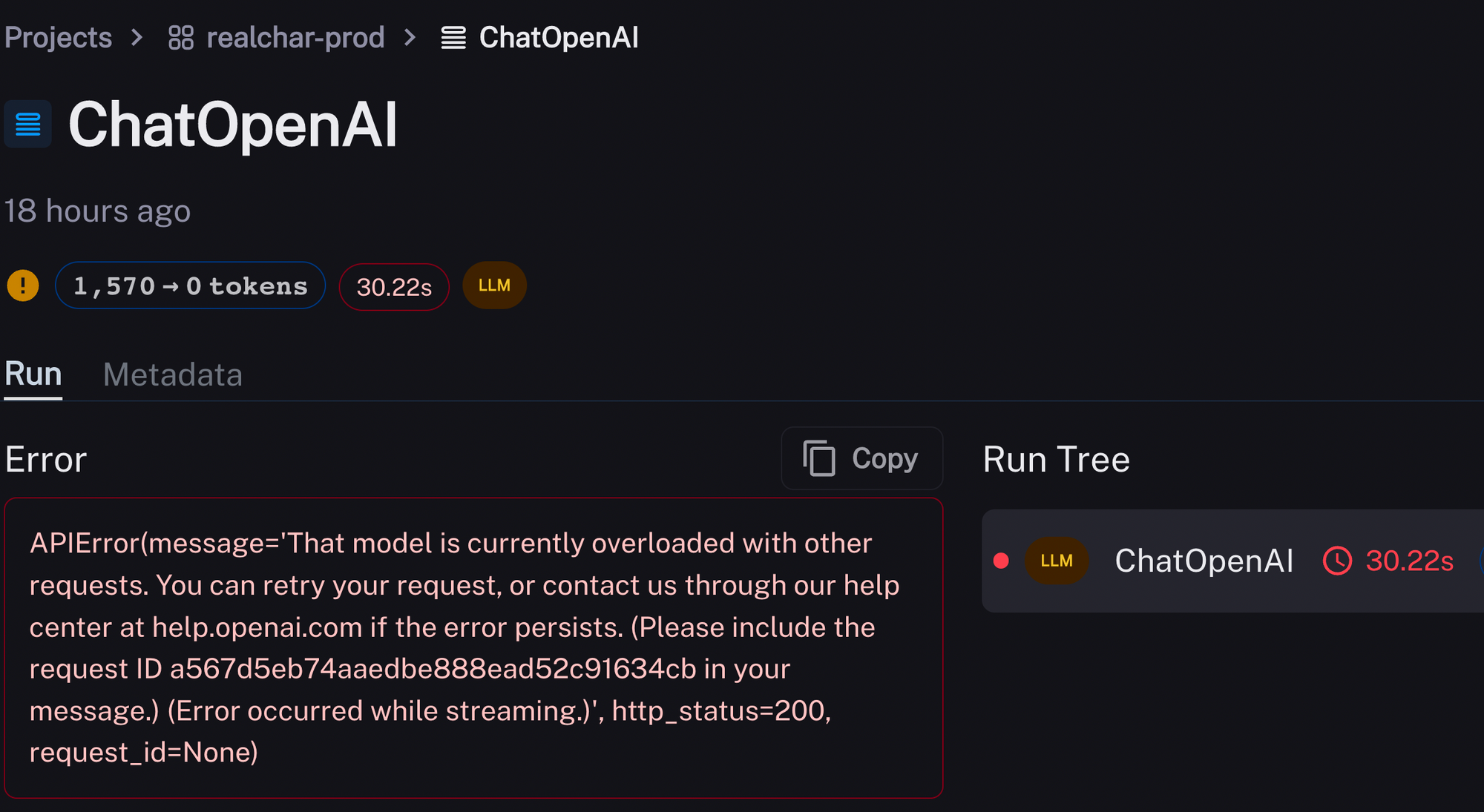Switch to the Metadata tab
1484x812 pixels.
(173, 374)
